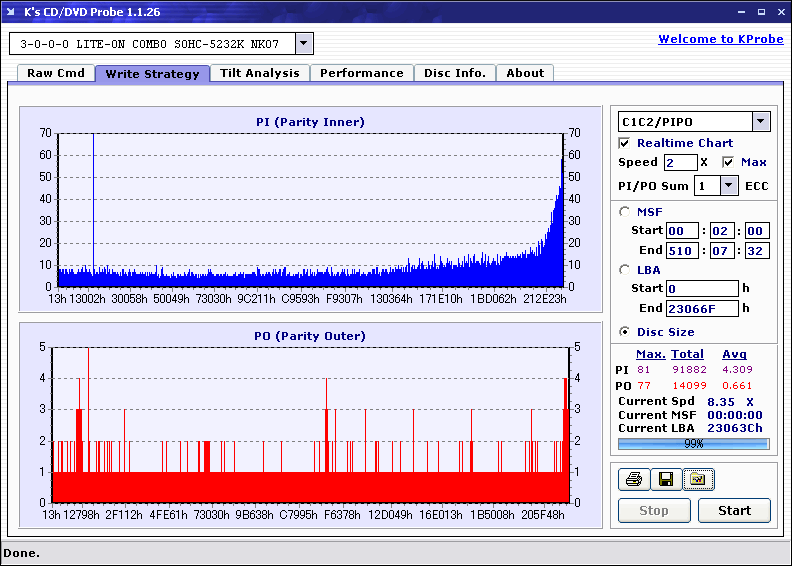Choose the LBA range option

[x=625, y=269]
